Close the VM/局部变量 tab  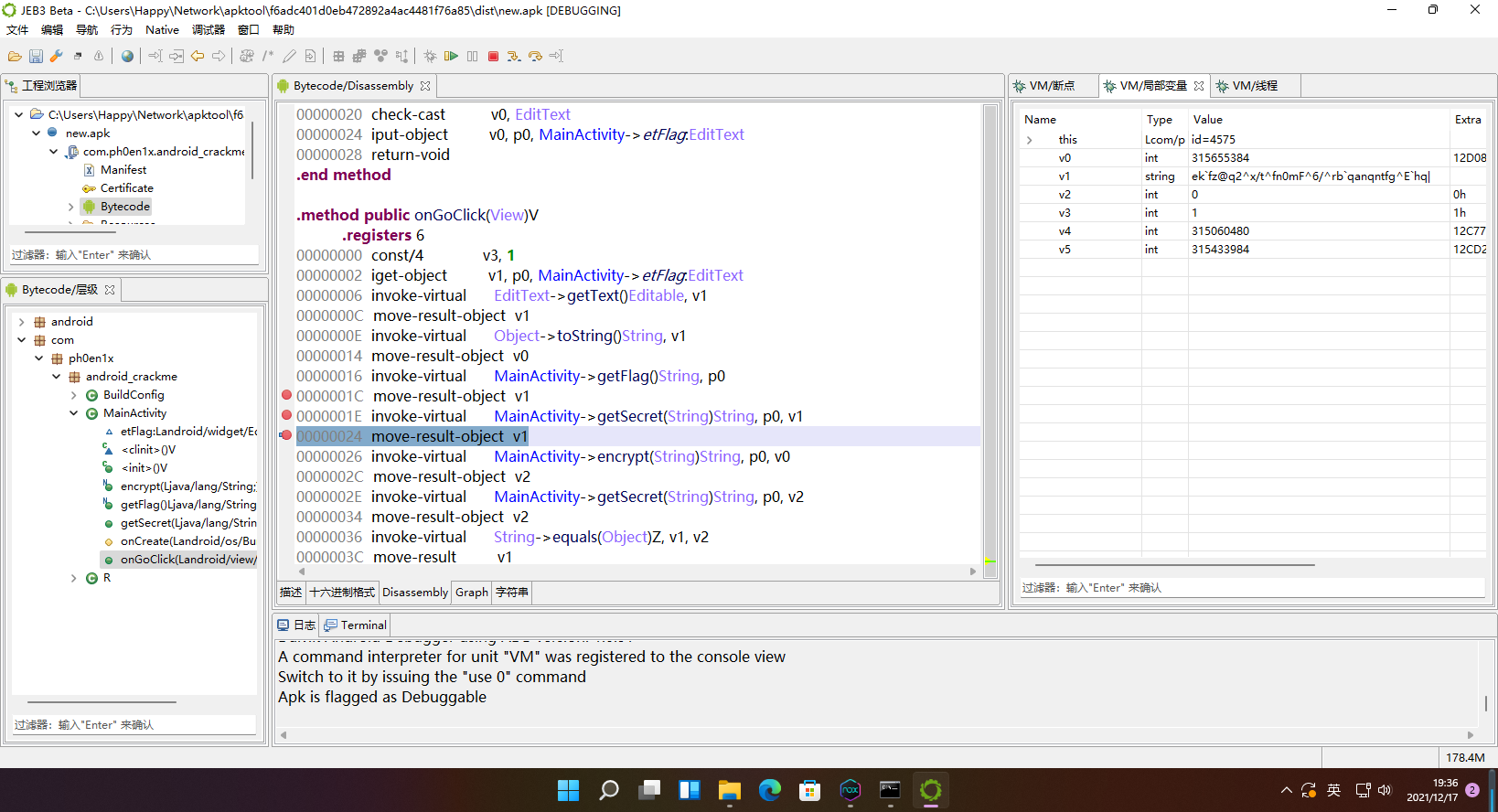pos(1199,86)
